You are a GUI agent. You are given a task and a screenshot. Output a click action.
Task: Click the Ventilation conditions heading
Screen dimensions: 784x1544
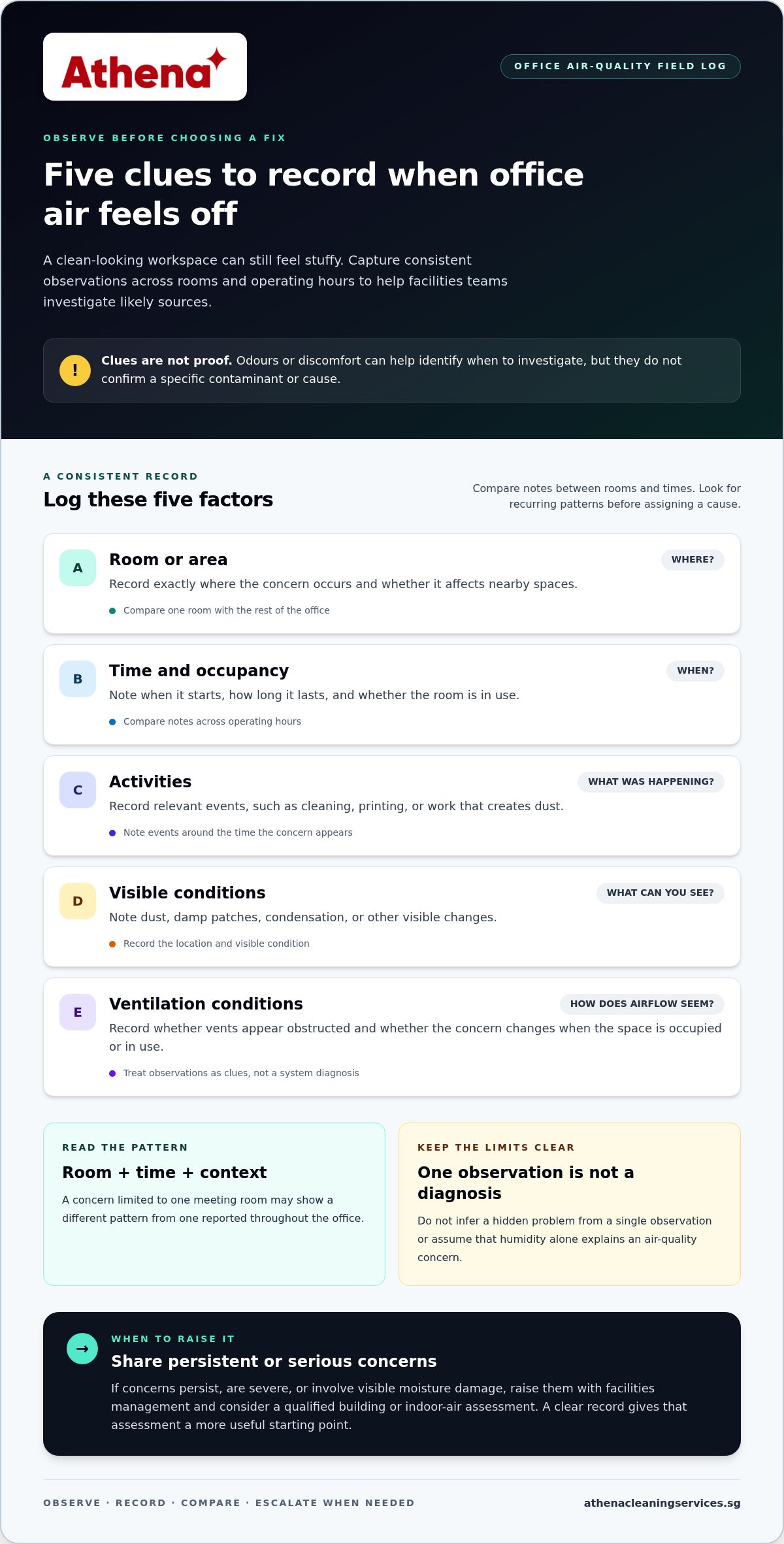click(206, 1004)
